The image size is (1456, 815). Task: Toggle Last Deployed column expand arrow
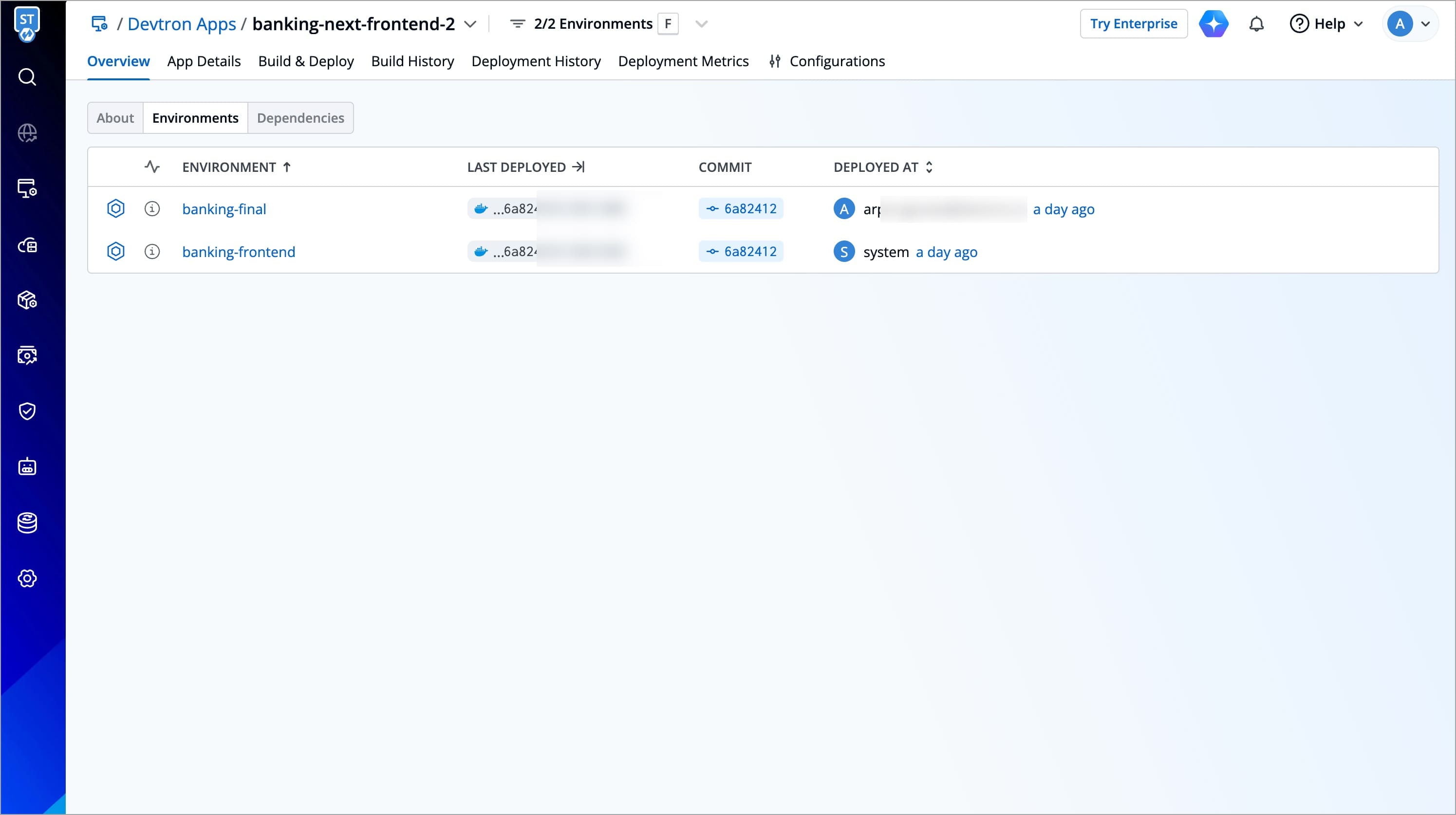tap(578, 167)
